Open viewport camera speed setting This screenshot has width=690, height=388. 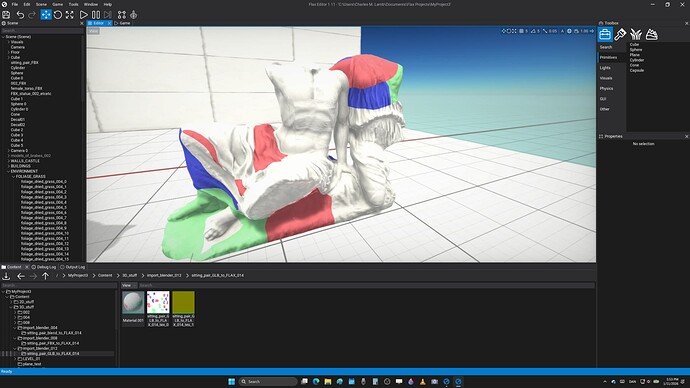584,31
